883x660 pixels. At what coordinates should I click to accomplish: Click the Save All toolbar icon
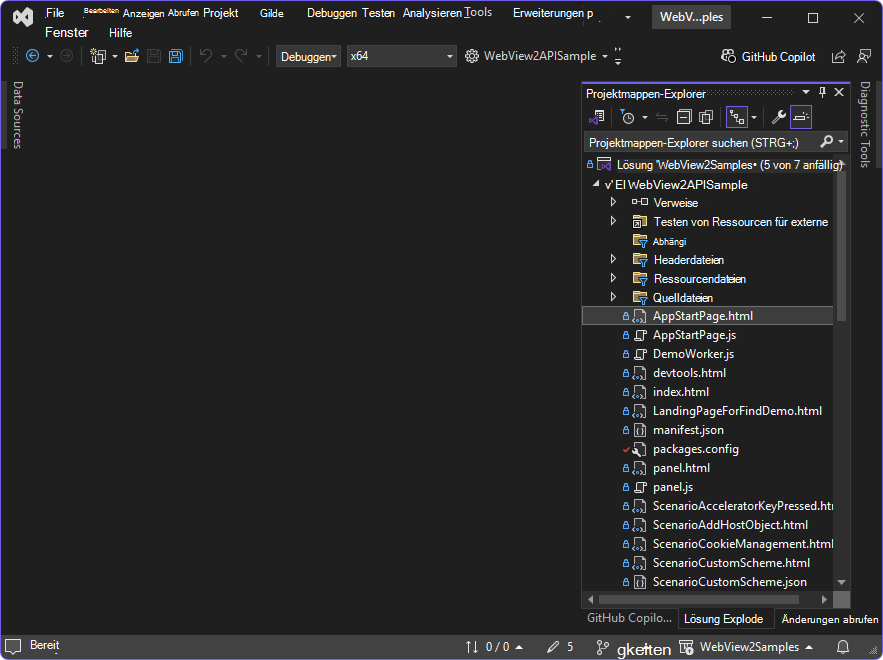coord(175,56)
